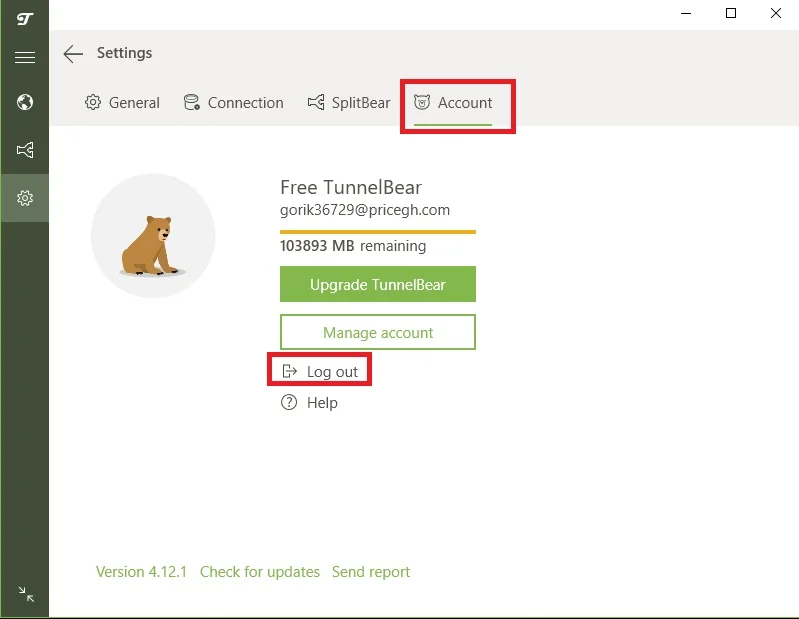Screen dimensions: 799x619
Task: Click the Send report link
Action: click(x=371, y=572)
